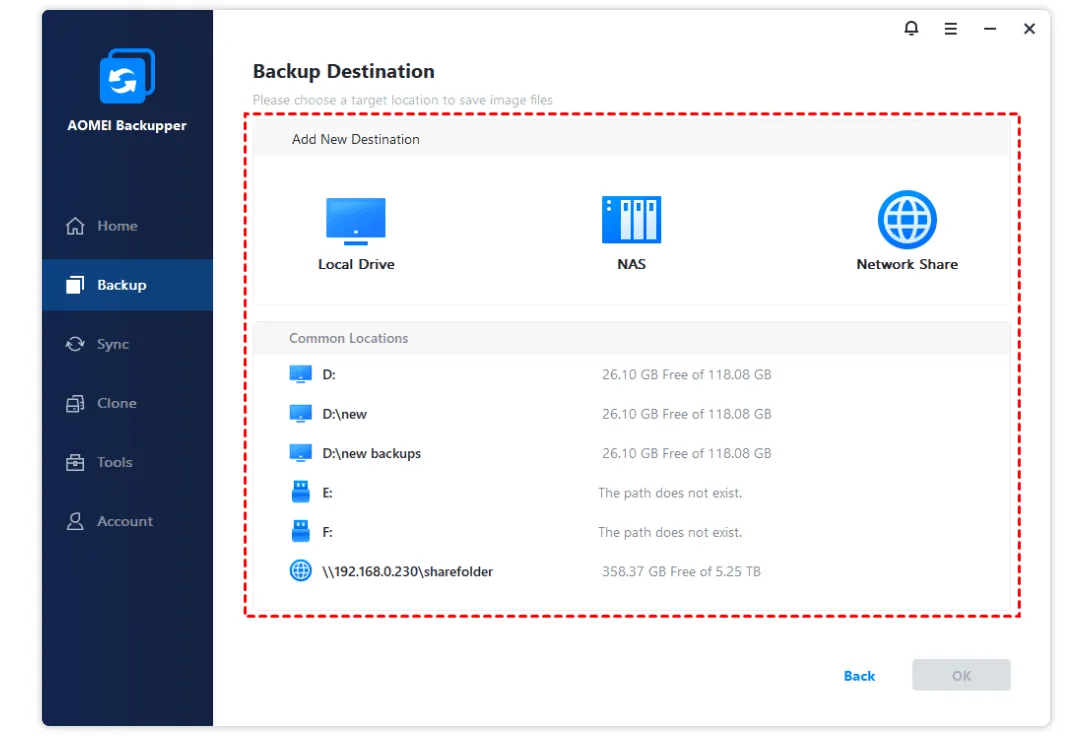The width and height of the screenshot is (1092, 736).
Task: Choose the D:\new folder location
Action: click(344, 414)
